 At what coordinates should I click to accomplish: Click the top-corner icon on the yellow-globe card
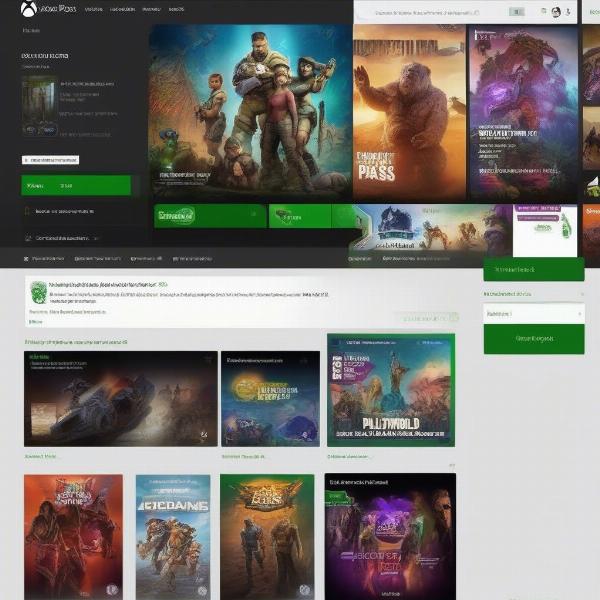click(x=304, y=360)
